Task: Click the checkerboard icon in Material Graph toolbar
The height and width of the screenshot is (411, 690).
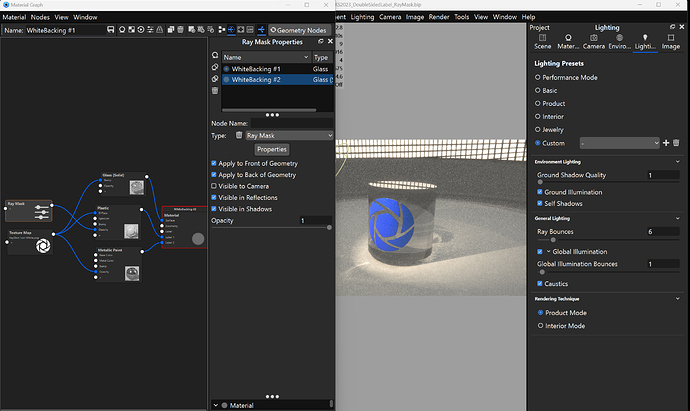Action: coord(132,30)
